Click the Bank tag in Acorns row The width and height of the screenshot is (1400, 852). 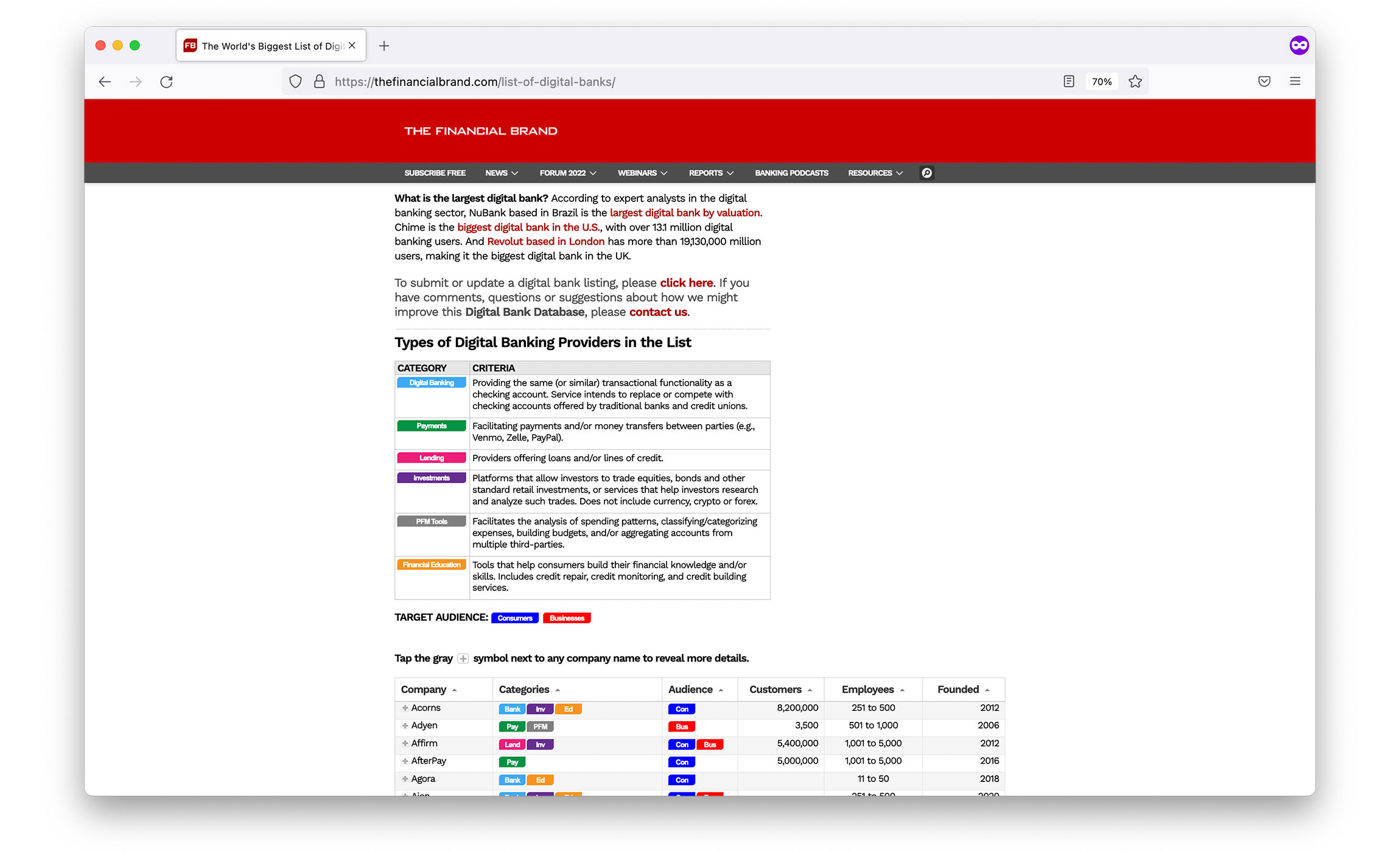tap(512, 709)
